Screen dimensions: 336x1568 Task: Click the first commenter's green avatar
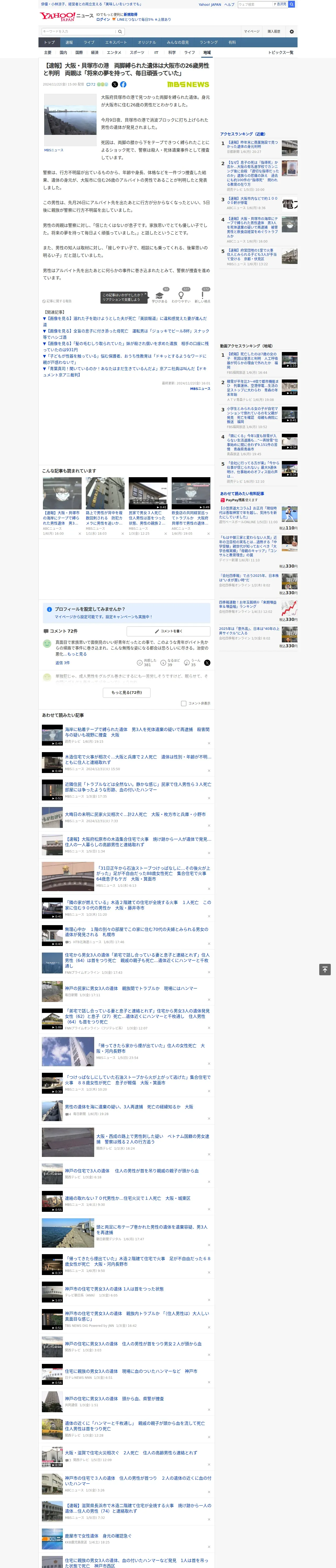coord(47,643)
